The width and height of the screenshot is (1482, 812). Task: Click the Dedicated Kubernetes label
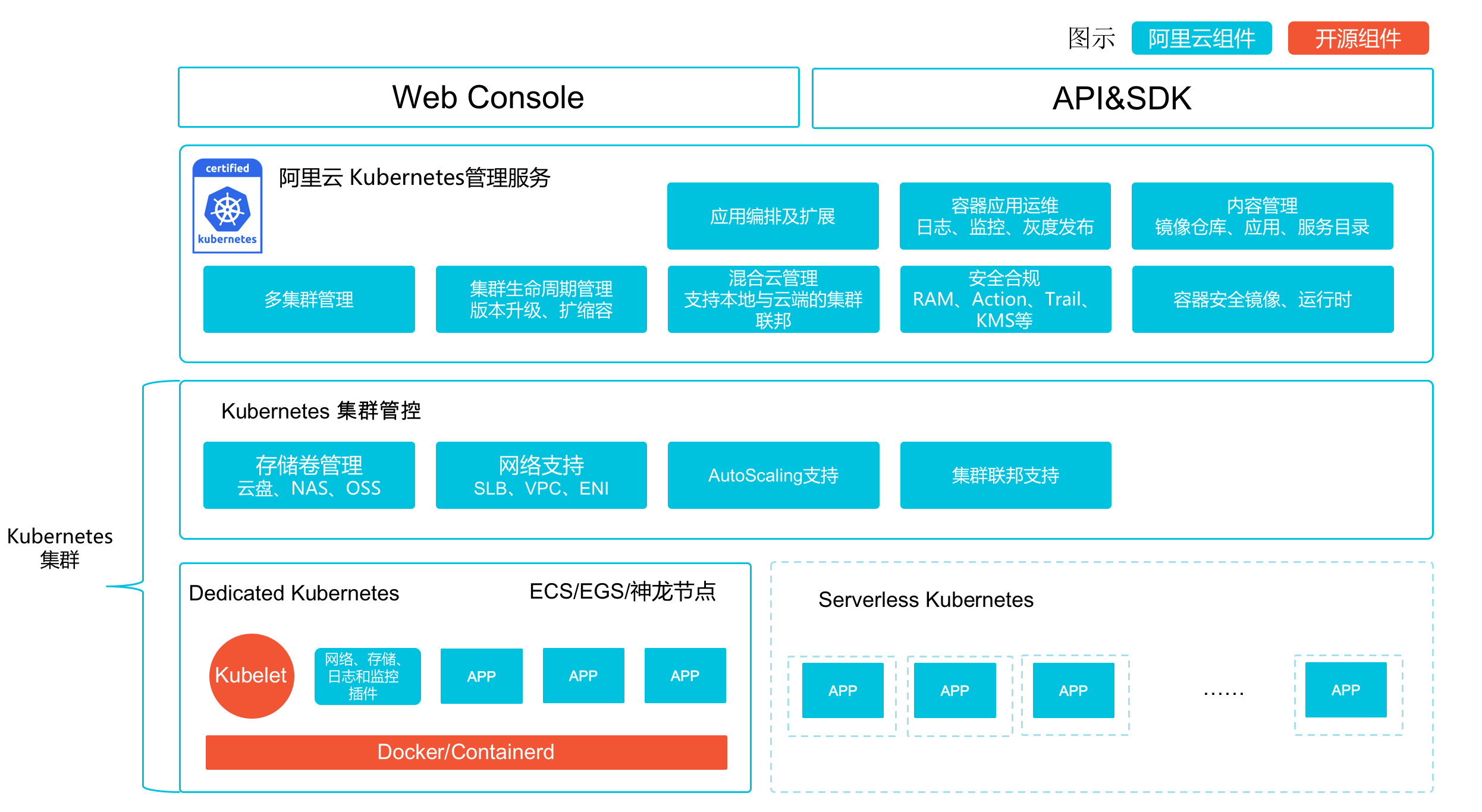[294, 593]
